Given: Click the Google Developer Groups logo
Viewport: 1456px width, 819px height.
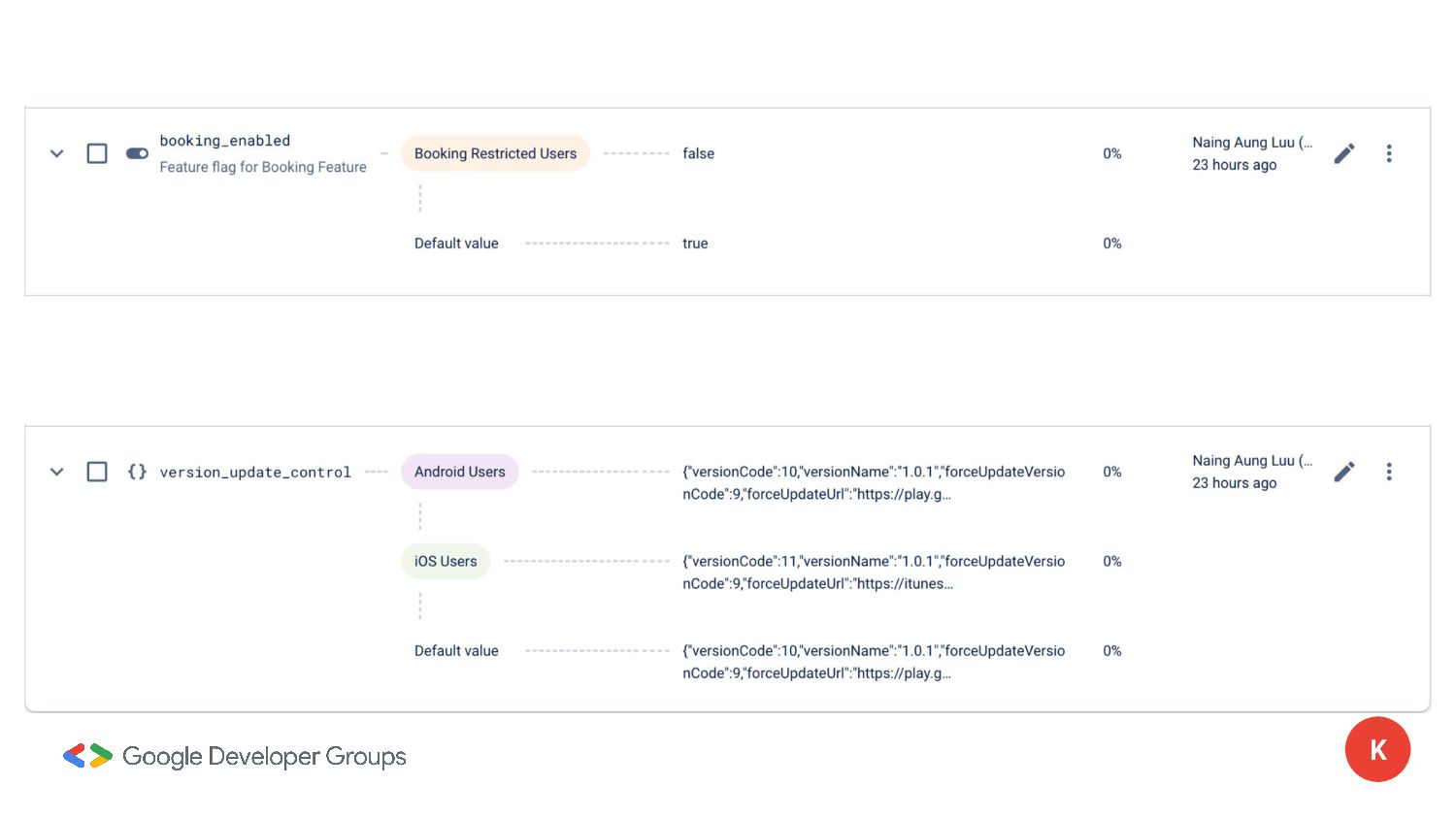Looking at the screenshot, I should coord(235,756).
